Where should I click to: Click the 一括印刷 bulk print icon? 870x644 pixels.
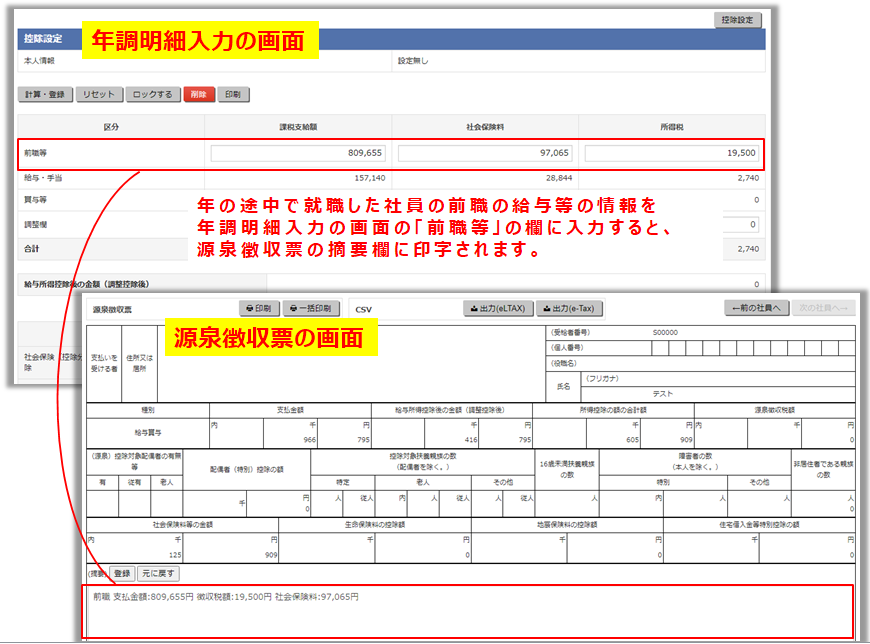293,306
